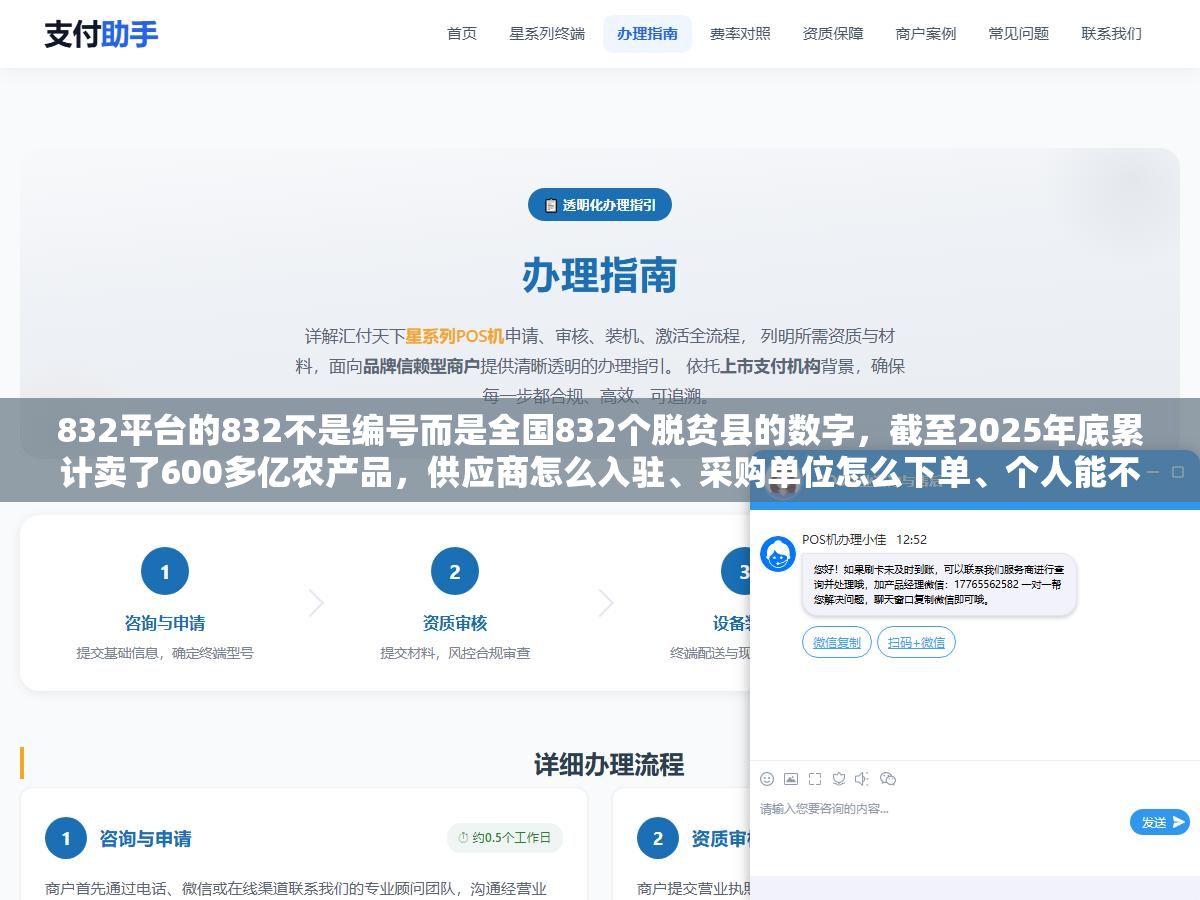Select the 办理指南 nav tab

[x=647, y=34]
